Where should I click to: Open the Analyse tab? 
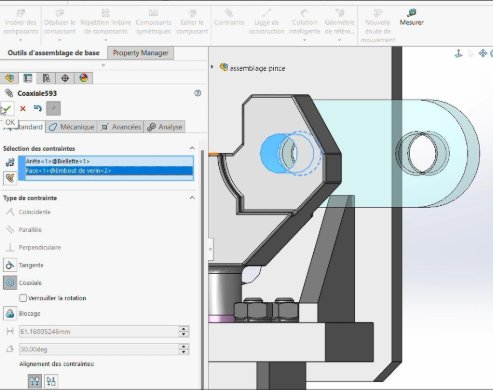click(x=165, y=127)
